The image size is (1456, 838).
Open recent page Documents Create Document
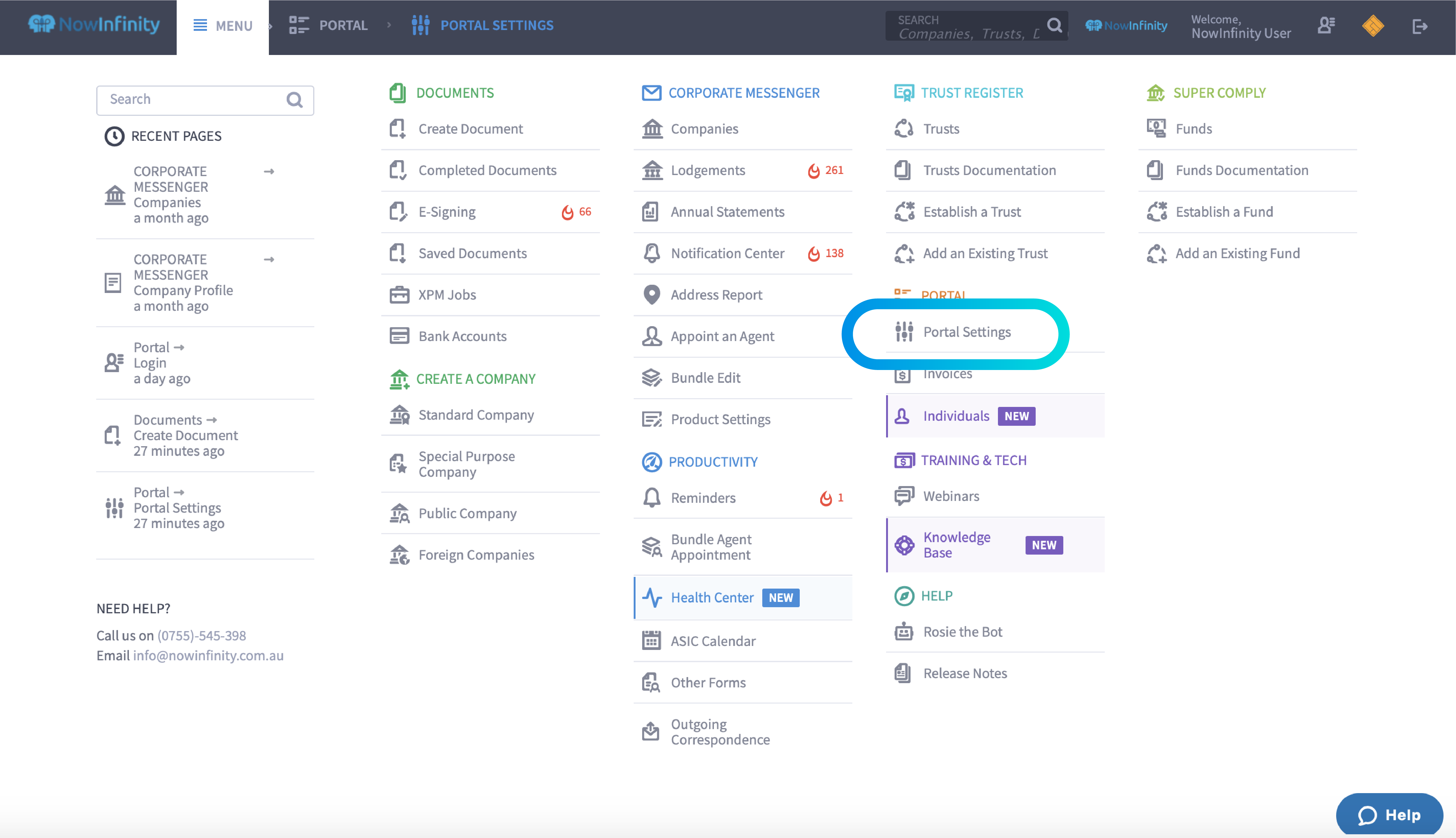point(205,436)
